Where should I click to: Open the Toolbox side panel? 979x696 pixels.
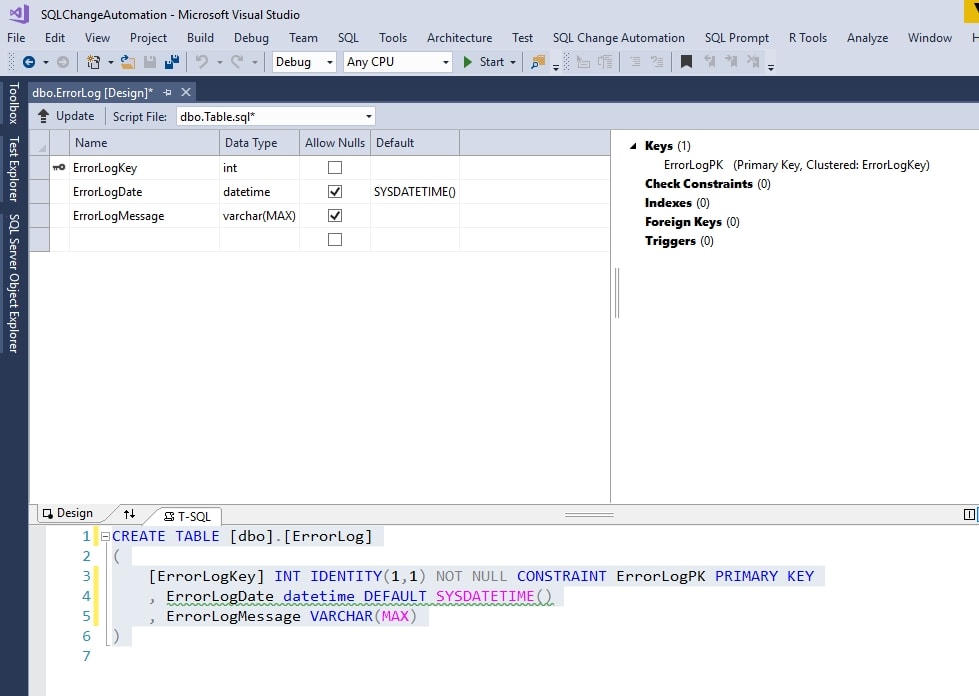[14, 103]
